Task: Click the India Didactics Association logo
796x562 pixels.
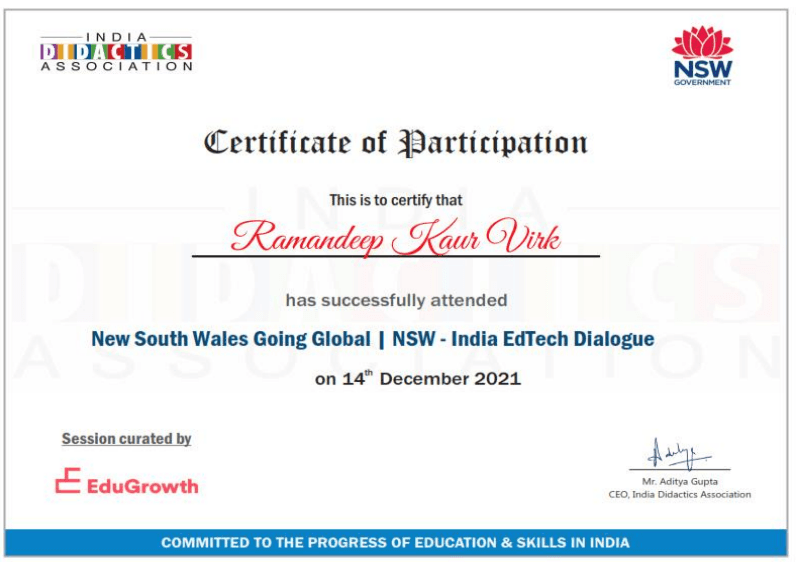Action: (x=116, y=51)
